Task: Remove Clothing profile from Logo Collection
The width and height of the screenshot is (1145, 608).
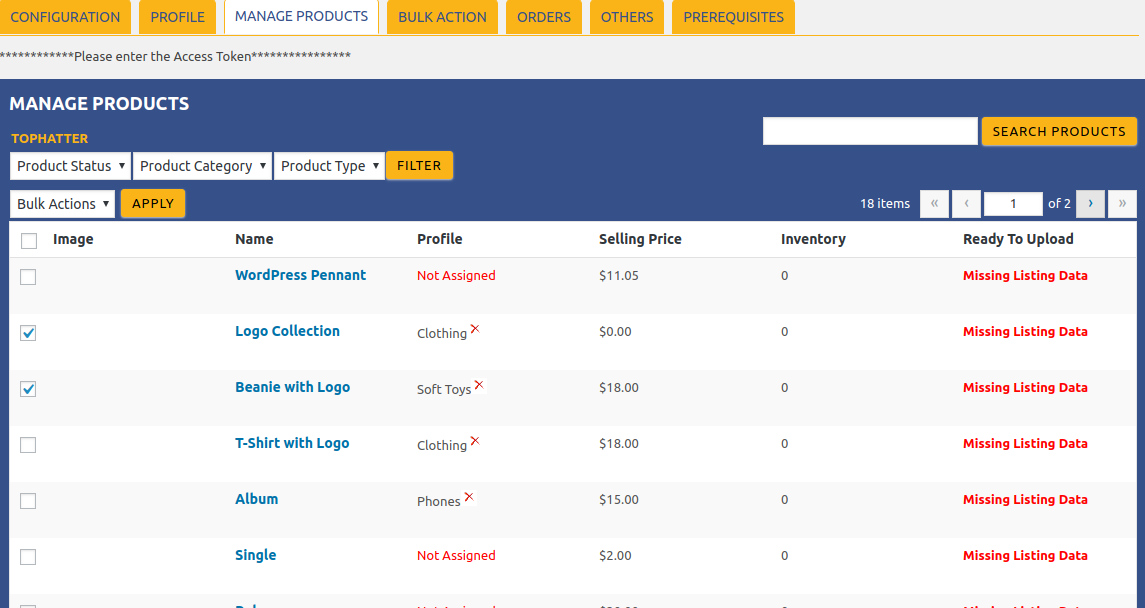Action: click(x=475, y=329)
